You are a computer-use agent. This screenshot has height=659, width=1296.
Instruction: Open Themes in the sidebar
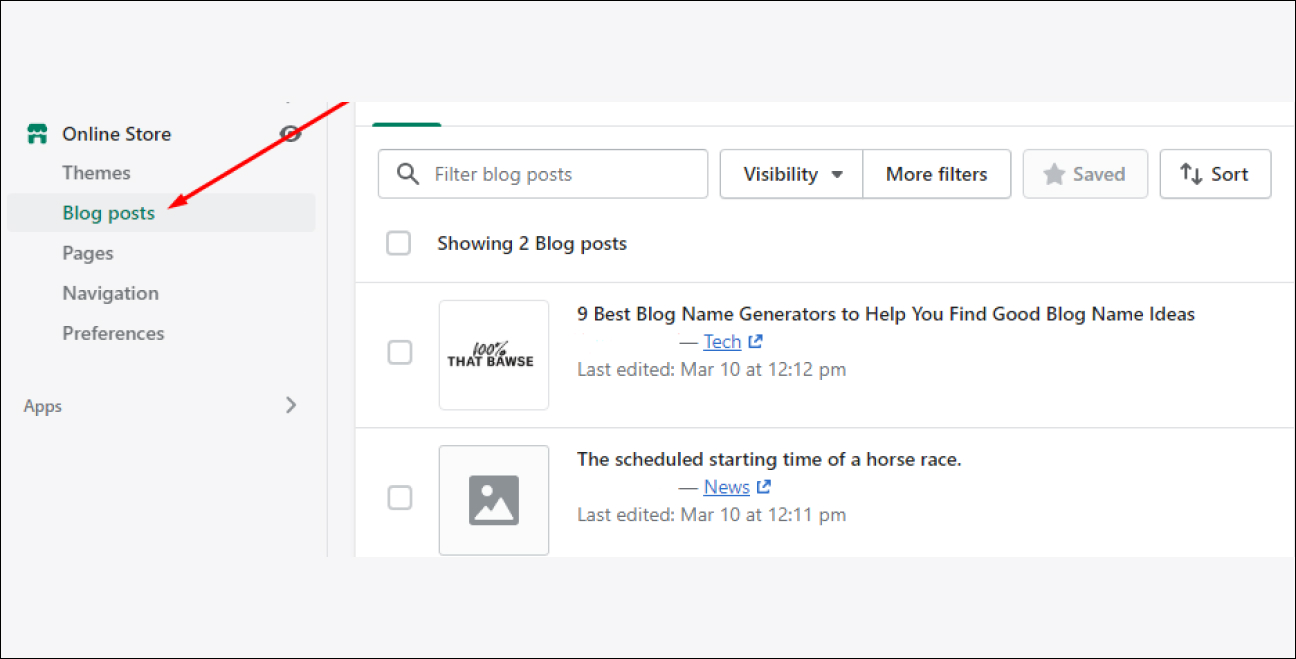[96, 173]
